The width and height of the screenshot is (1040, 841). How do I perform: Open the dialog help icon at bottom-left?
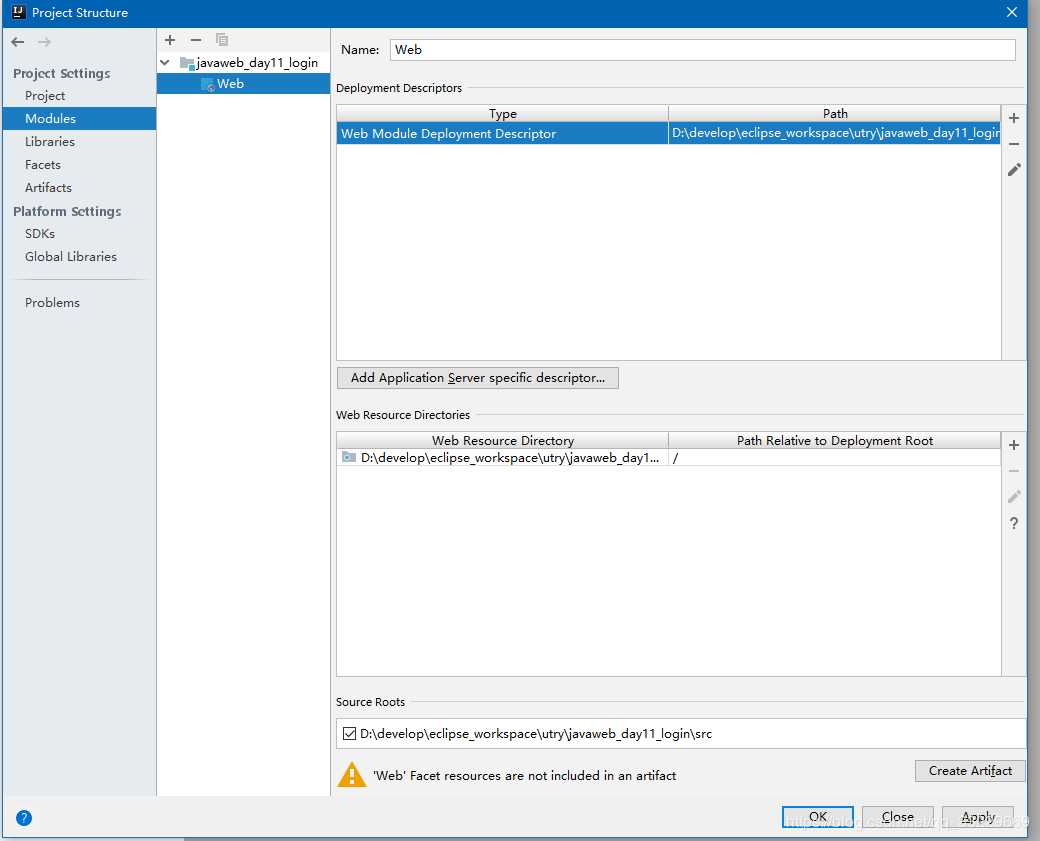(x=24, y=818)
